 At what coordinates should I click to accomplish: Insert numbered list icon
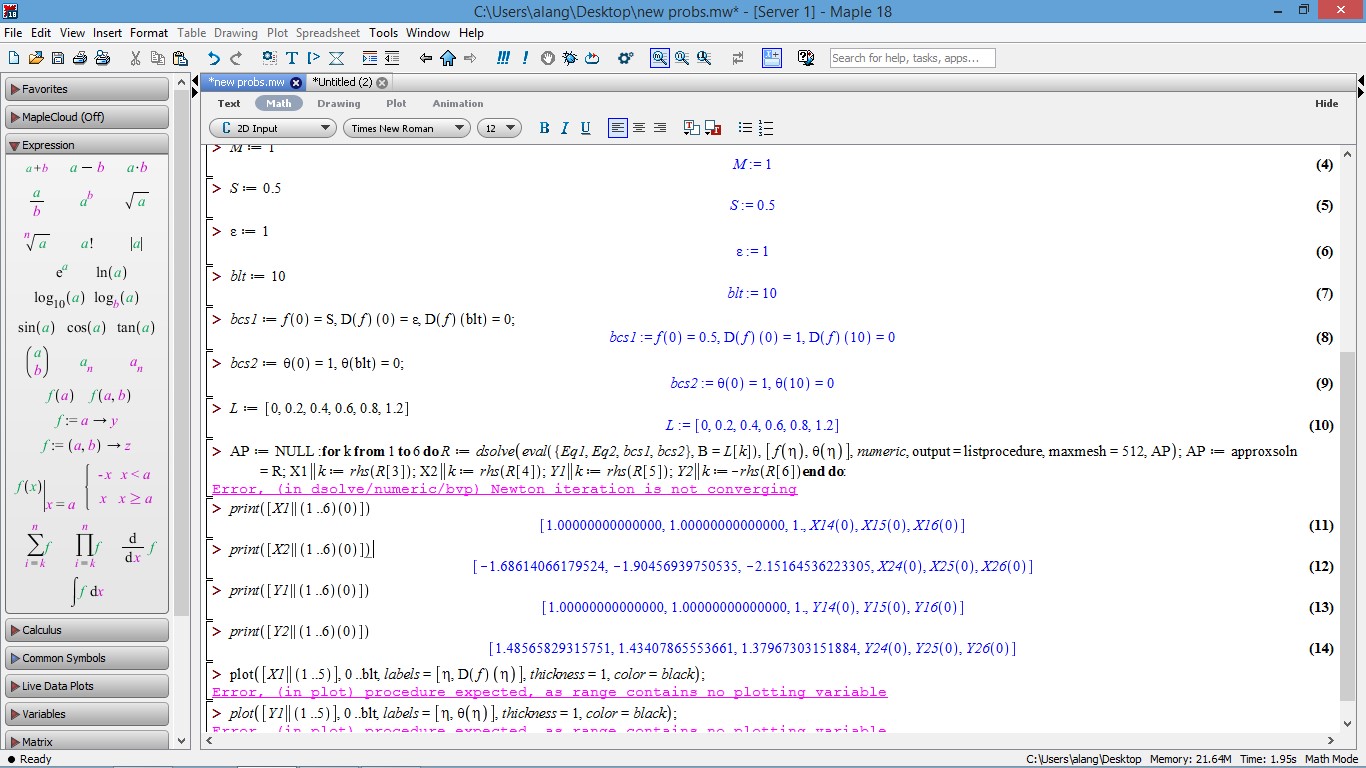click(x=766, y=128)
